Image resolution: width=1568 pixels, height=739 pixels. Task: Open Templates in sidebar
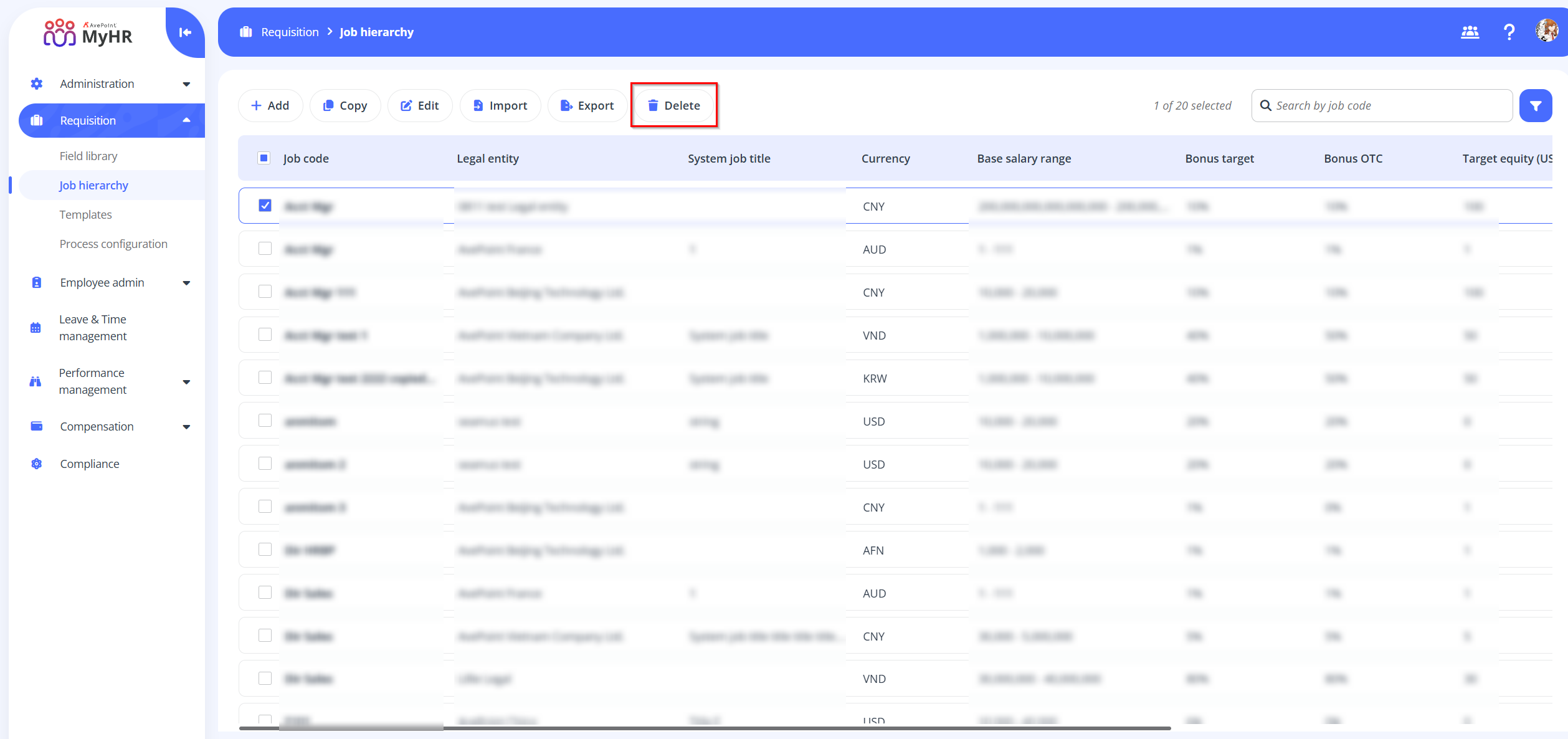pyautogui.click(x=85, y=214)
